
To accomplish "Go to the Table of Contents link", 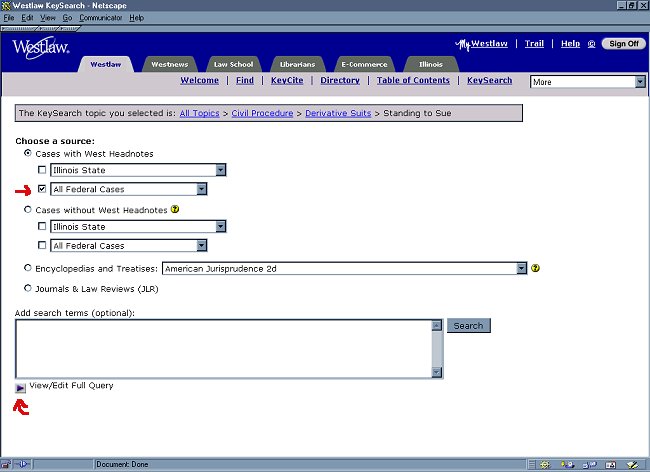I will click(x=413, y=80).
